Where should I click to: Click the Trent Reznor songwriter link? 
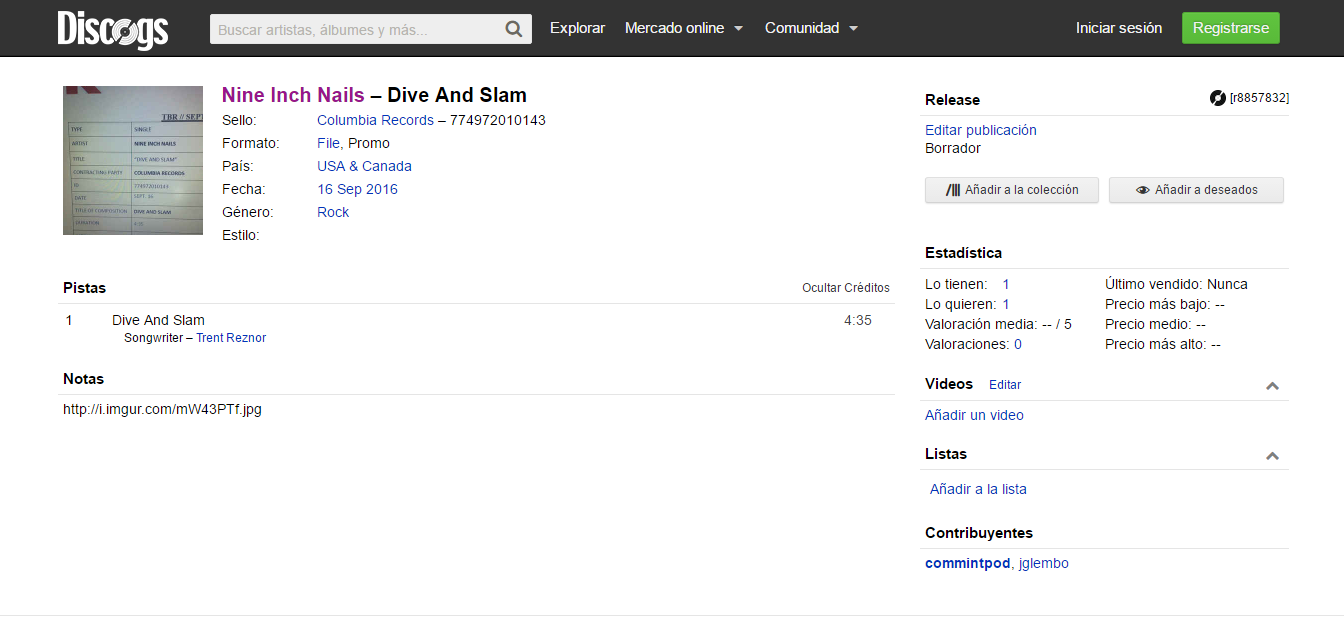[x=231, y=338]
